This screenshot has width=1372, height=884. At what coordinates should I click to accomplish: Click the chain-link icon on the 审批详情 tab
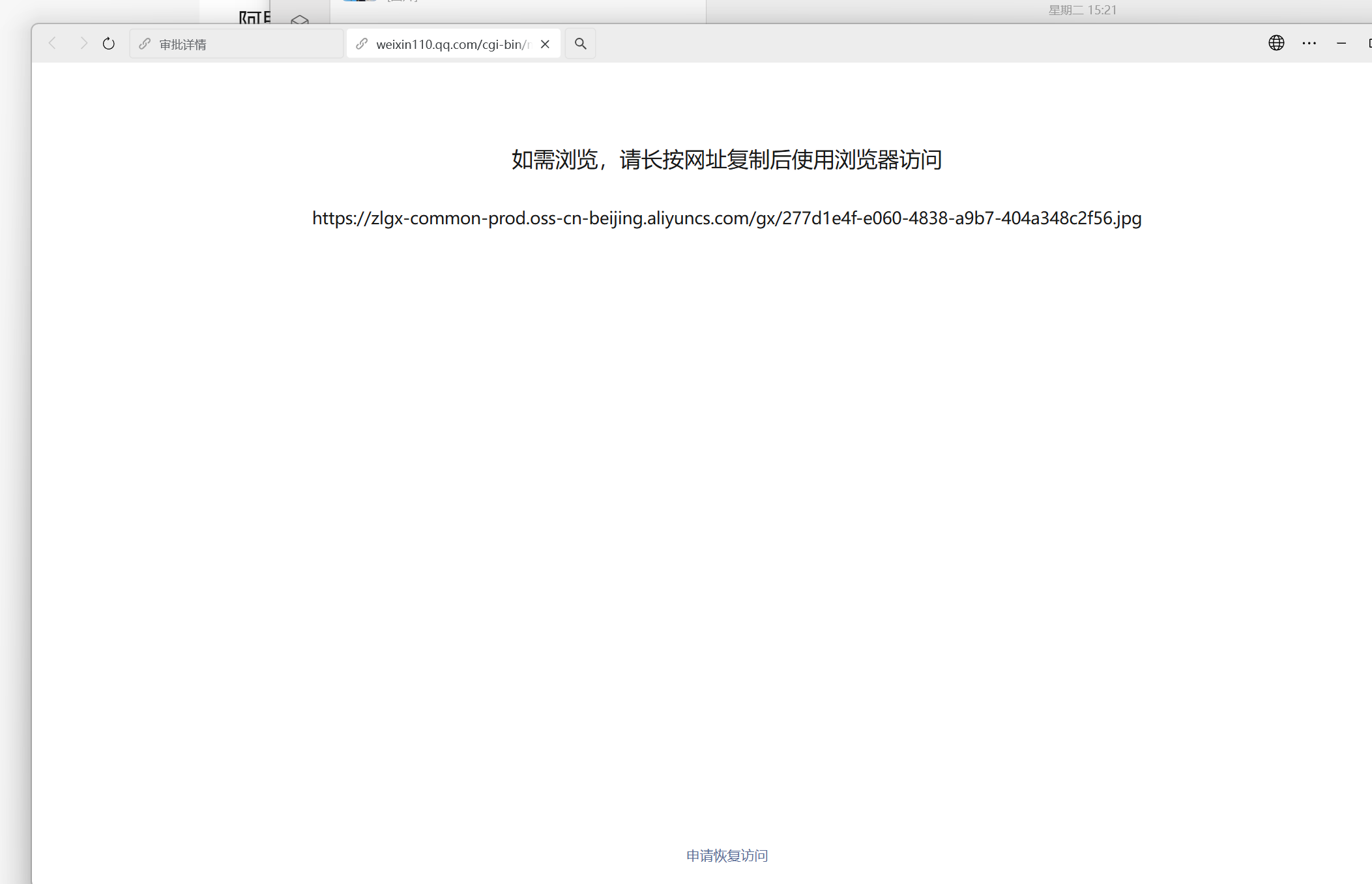pos(145,44)
